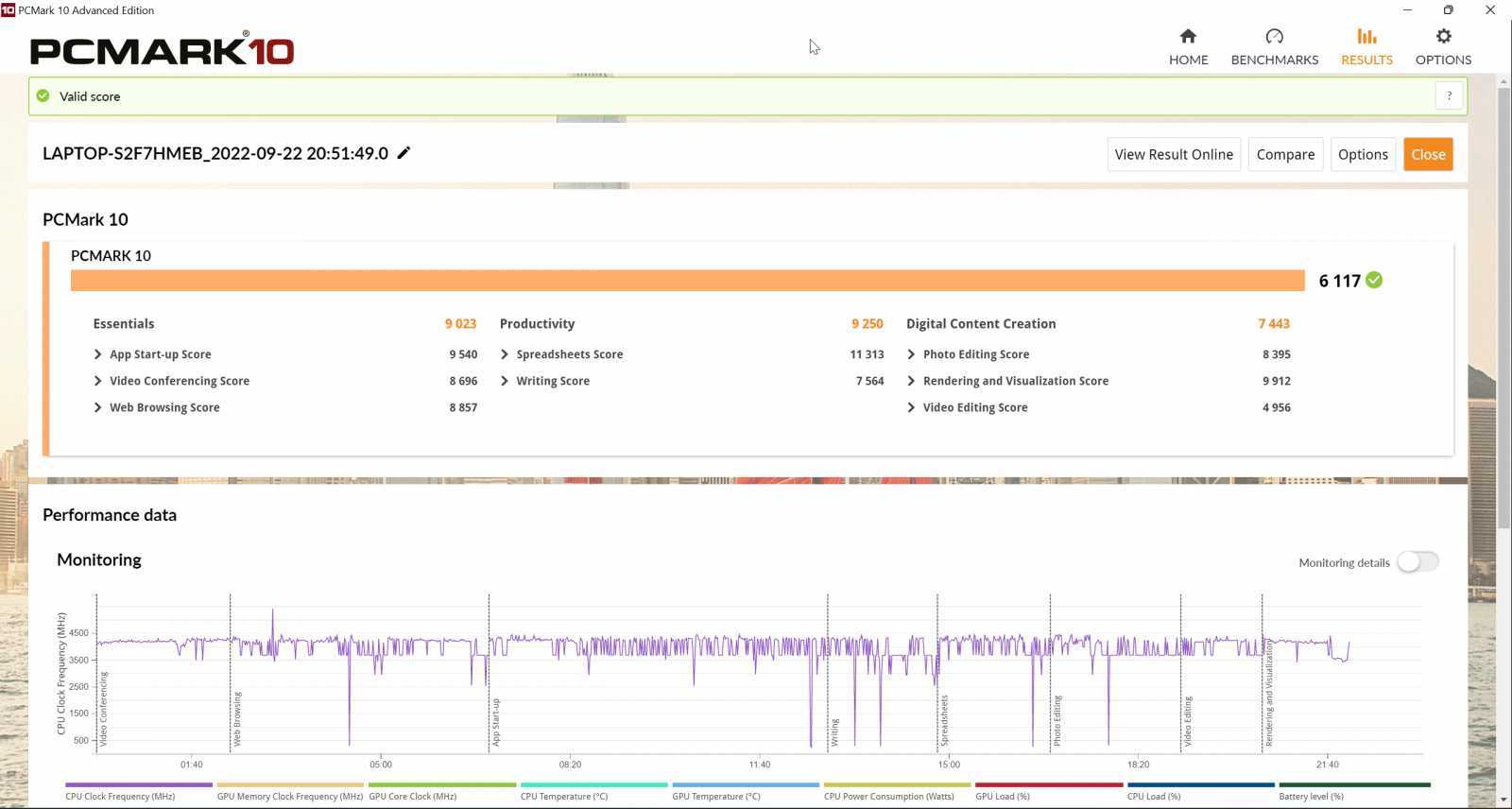
Task: Click the Performance data heading
Action: (110, 515)
